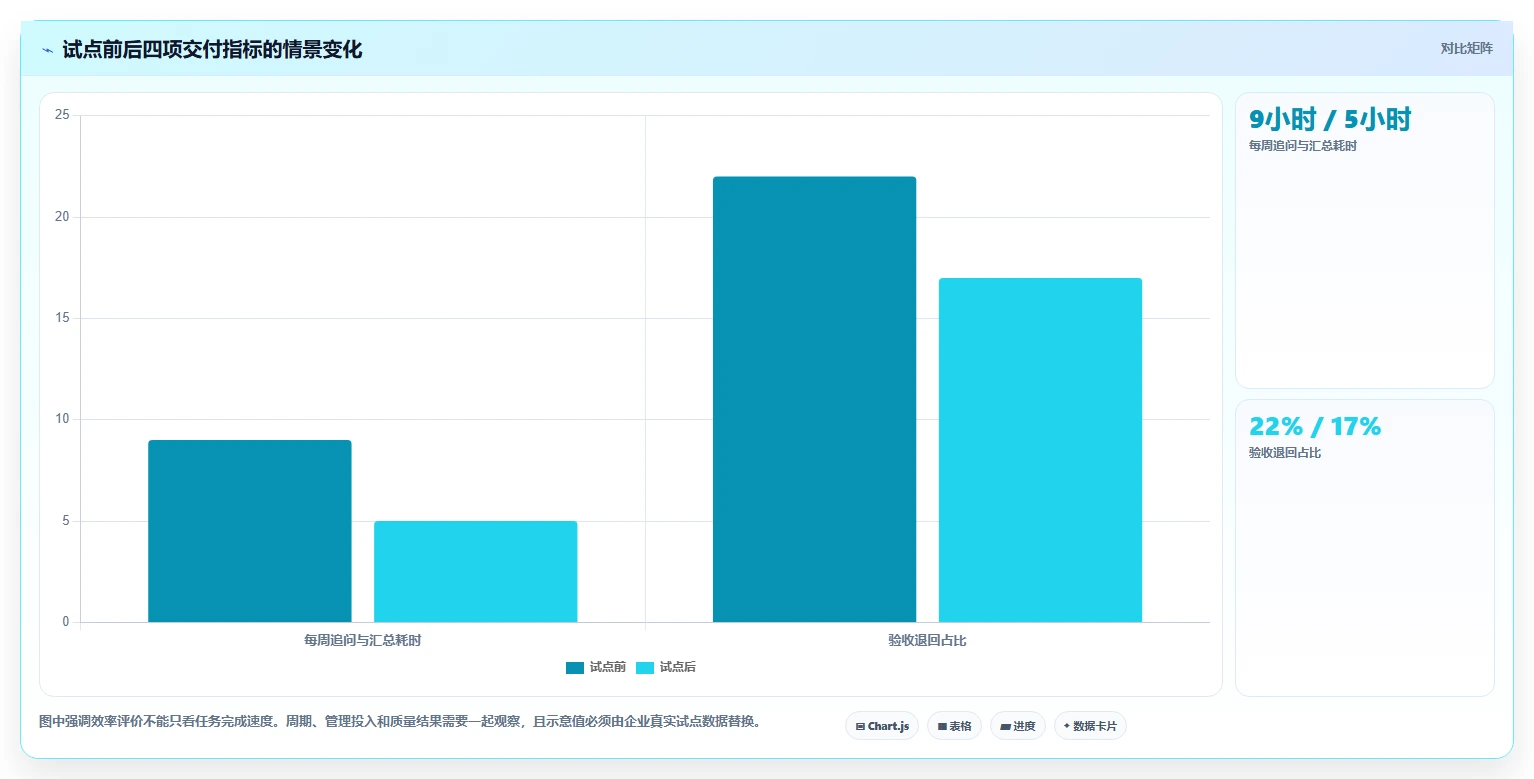Click the 9小时 / 5小时 card value
The height and width of the screenshot is (779, 1534).
click(1330, 120)
